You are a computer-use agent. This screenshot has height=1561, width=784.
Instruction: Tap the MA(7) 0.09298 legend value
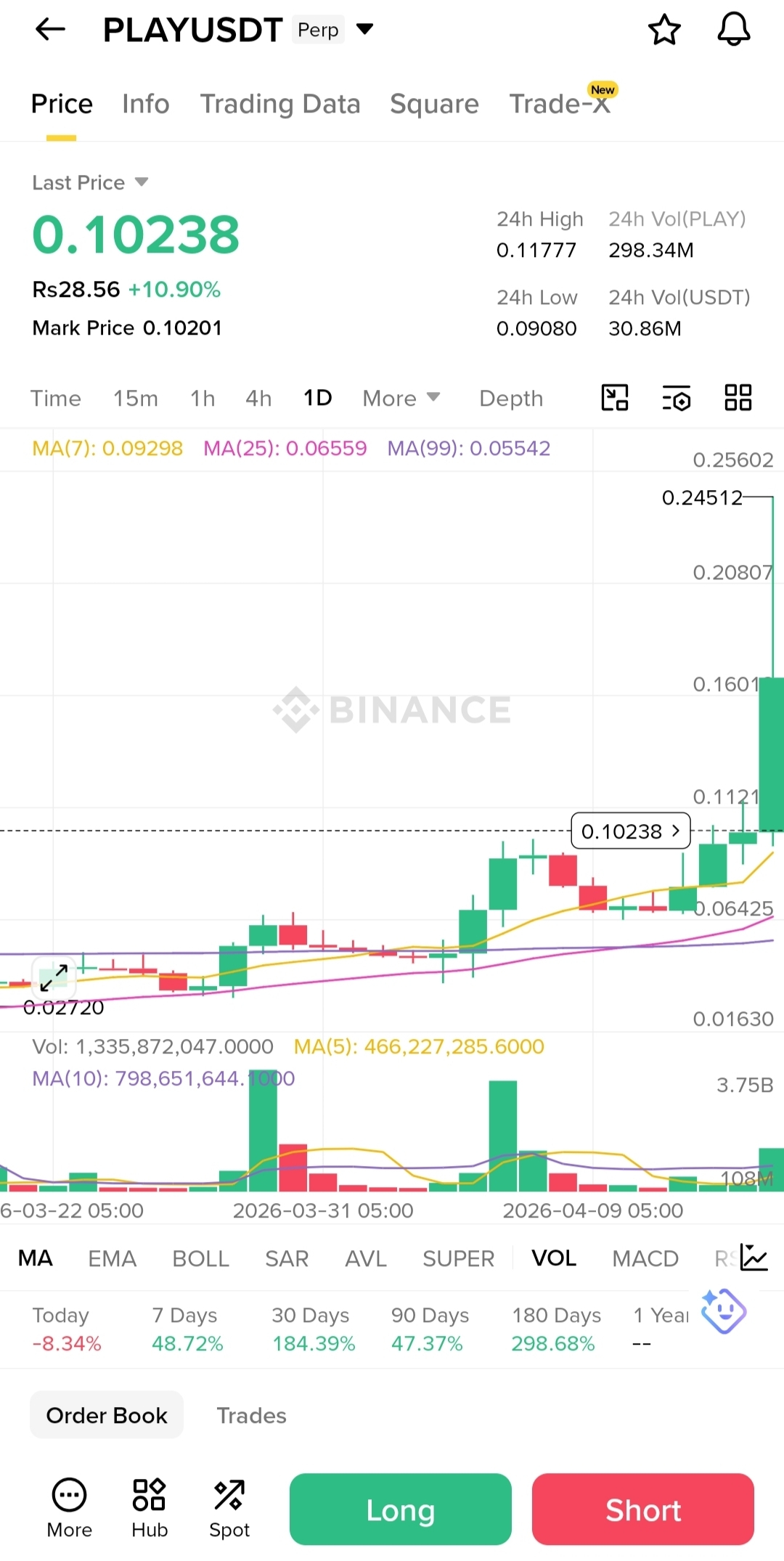click(x=107, y=448)
